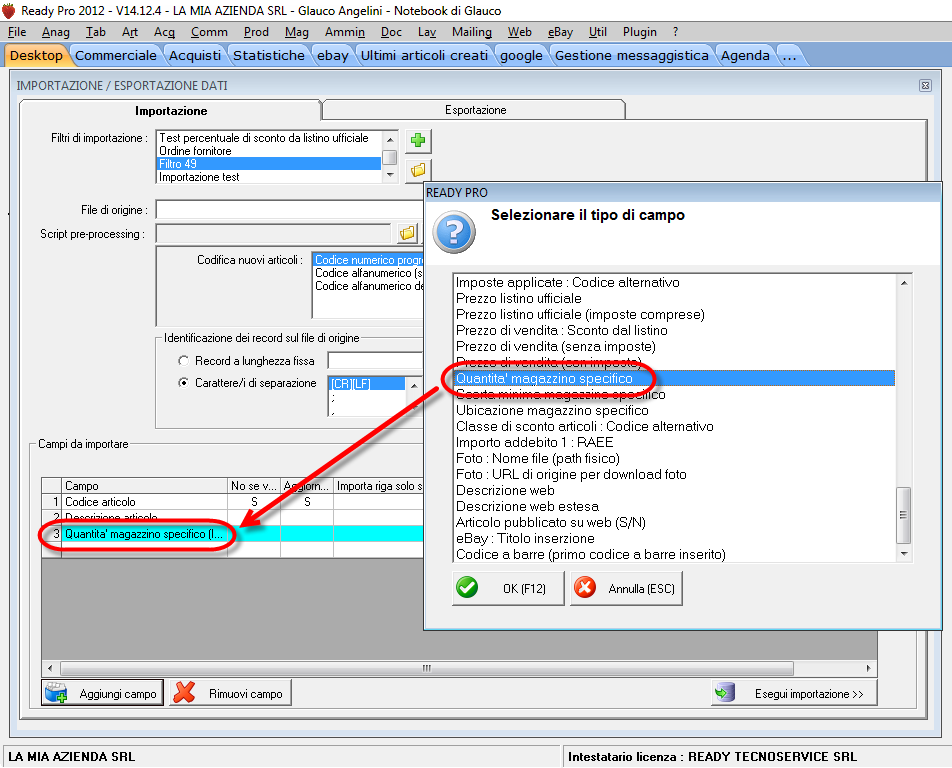This screenshot has height=768, width=952.
Task: Click the Aggiungi campo basket icon
Action: click(x=57, y=693)
